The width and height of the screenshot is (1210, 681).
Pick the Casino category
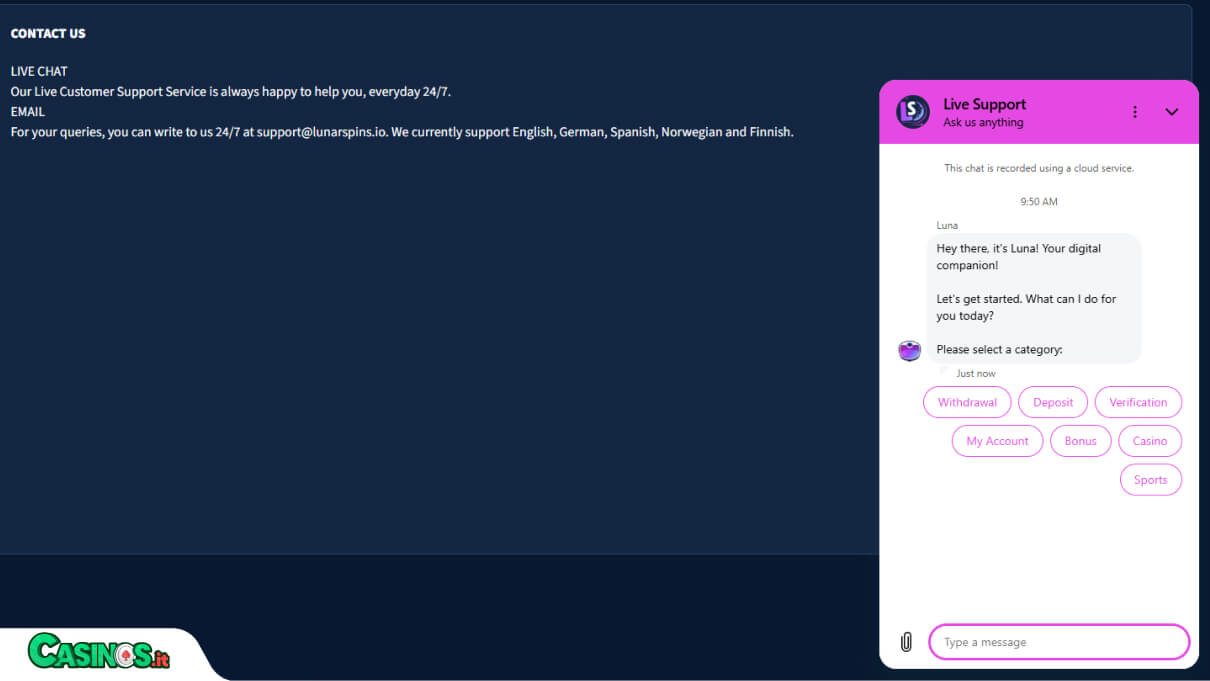point(1150,441)
